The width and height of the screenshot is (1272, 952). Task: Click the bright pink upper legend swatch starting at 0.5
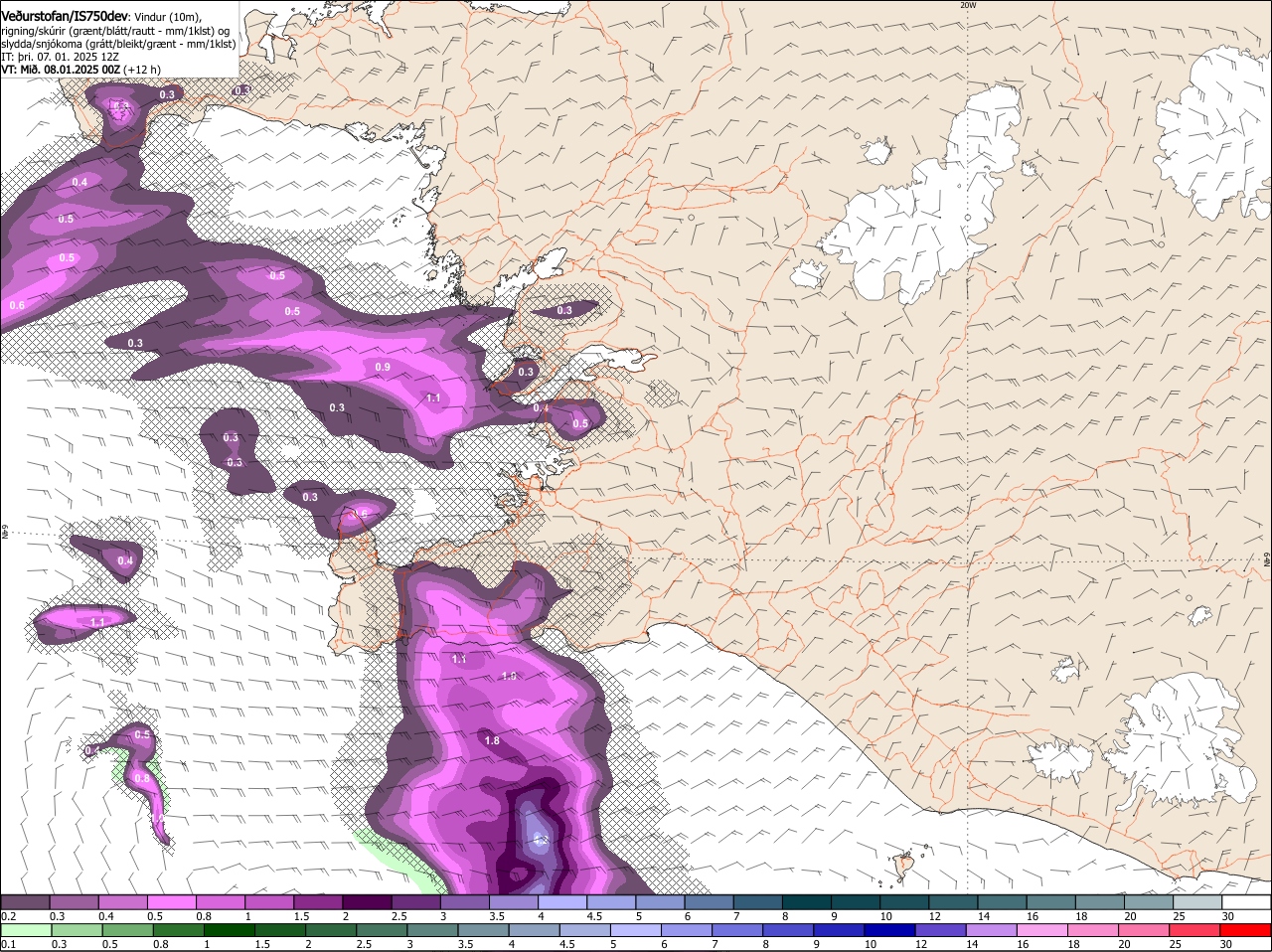(x=172, y=902)
